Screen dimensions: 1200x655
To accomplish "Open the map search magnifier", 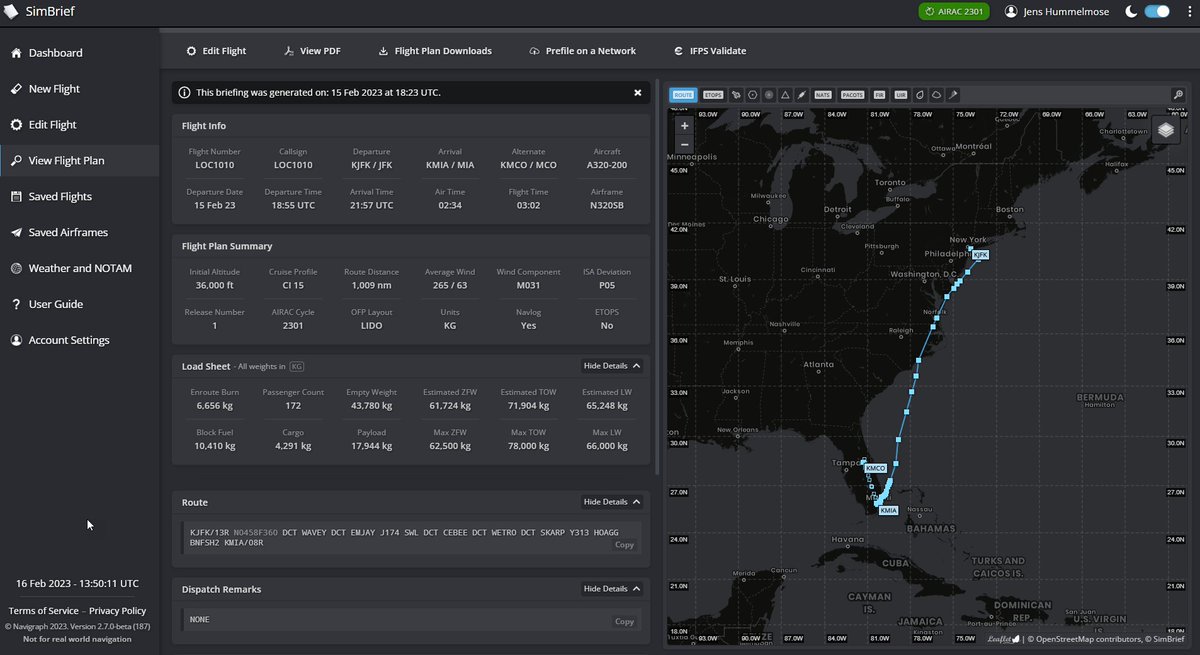I will [x=1180, y=94].
